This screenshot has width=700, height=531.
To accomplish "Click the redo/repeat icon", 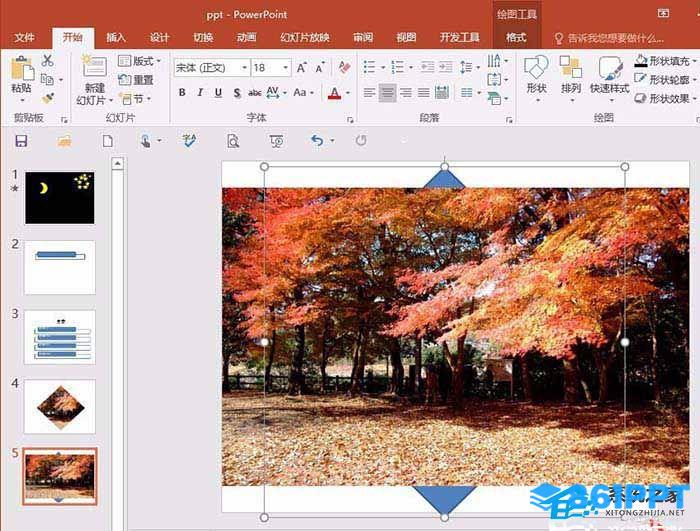I will [x=361, y=141].
